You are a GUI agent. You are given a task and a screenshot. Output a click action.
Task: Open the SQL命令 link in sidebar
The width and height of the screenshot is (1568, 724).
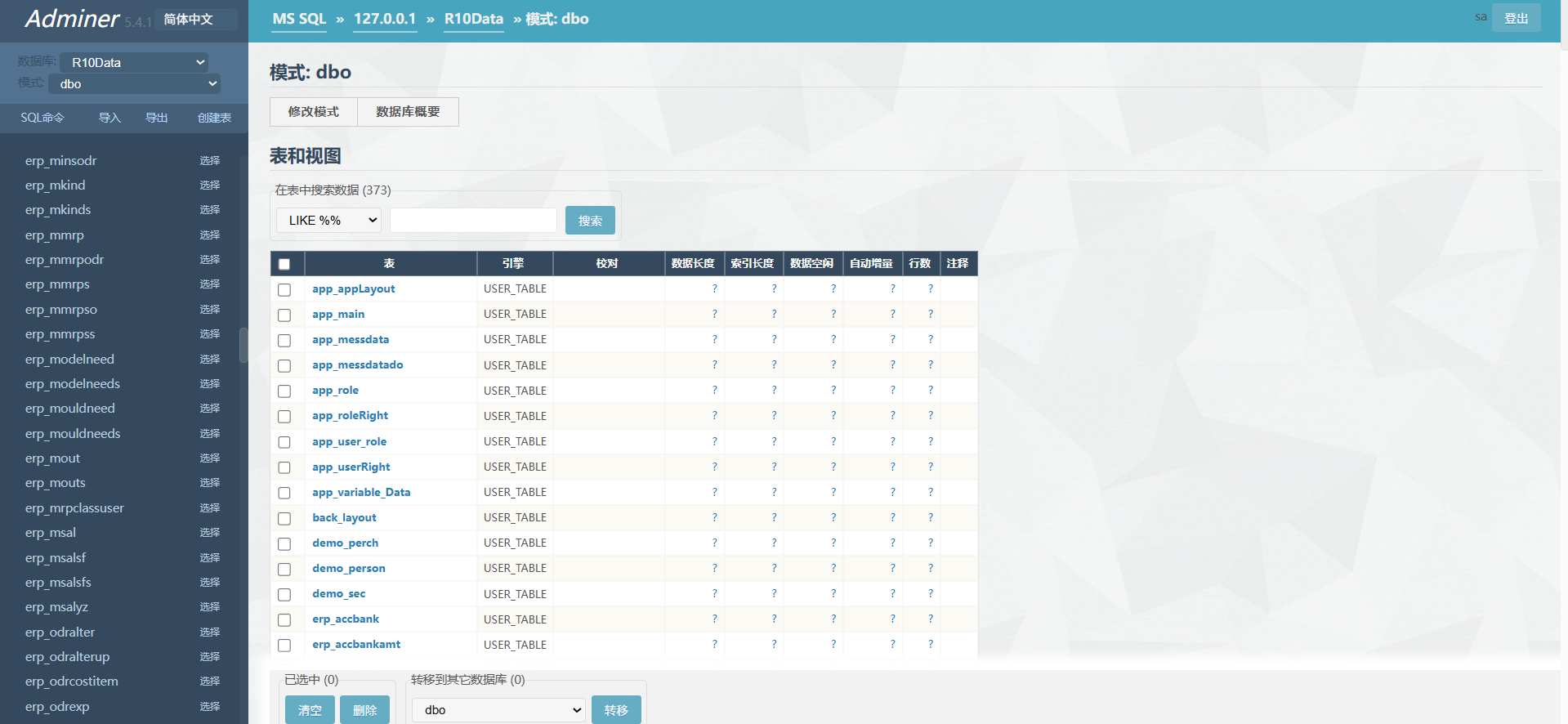point(42,118)
